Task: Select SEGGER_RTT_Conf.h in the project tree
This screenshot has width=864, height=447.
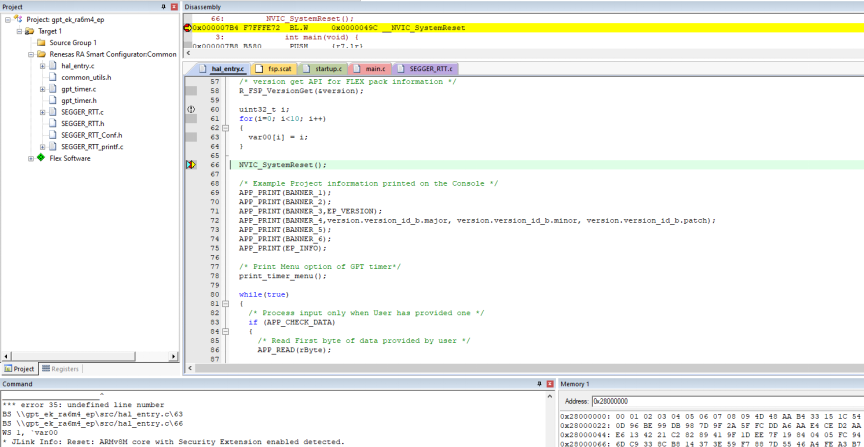Action: (91, 135)
